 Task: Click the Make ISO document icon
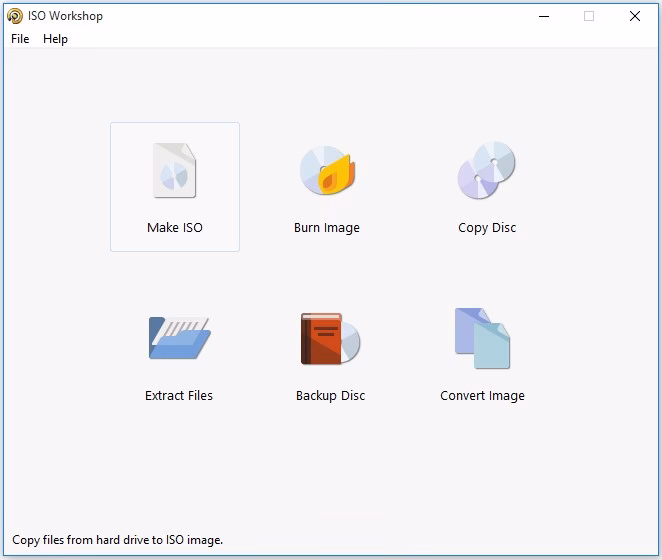tap(174, 171)
